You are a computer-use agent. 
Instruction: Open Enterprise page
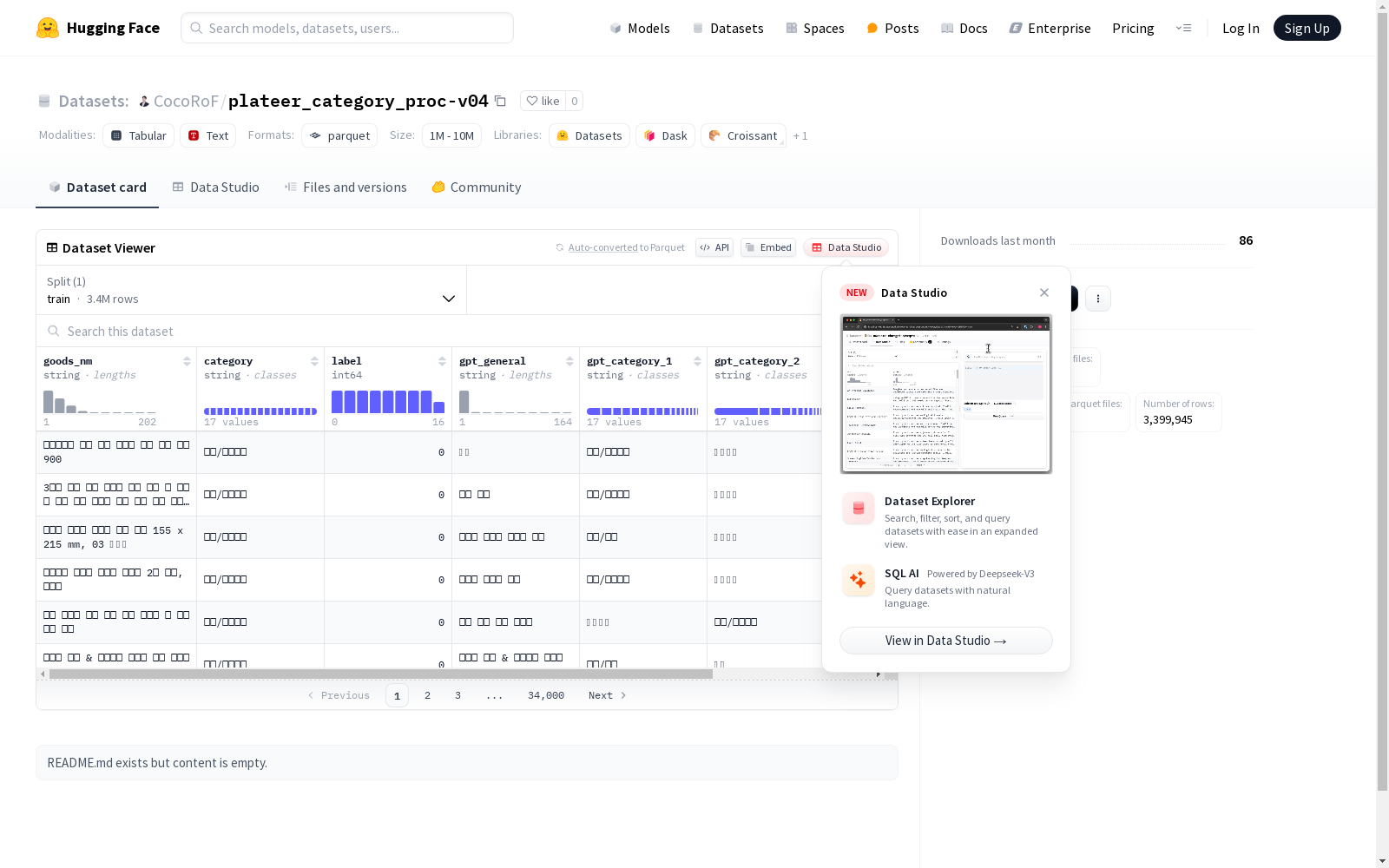(1050, 28)
